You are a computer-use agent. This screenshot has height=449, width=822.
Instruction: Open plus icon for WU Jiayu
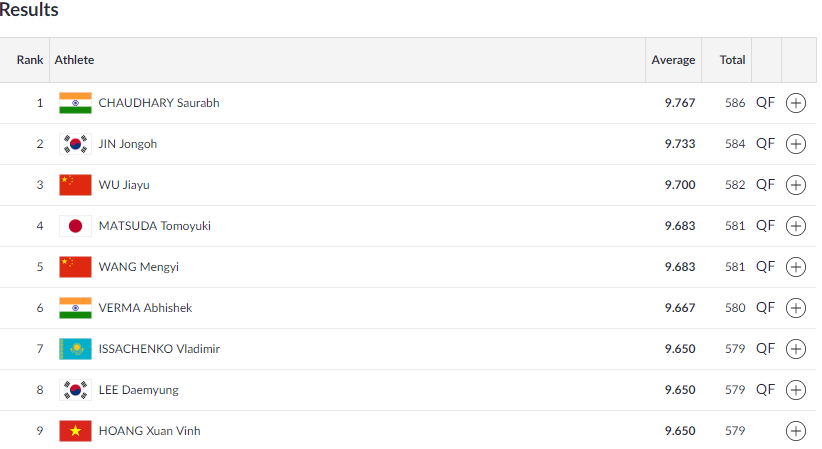795,185
